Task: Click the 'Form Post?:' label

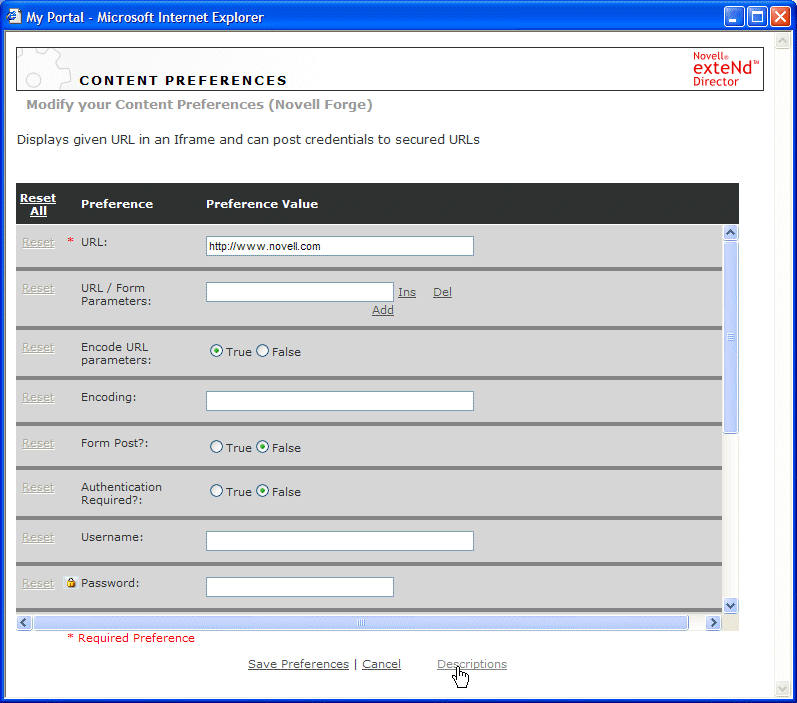Action: 114,443
